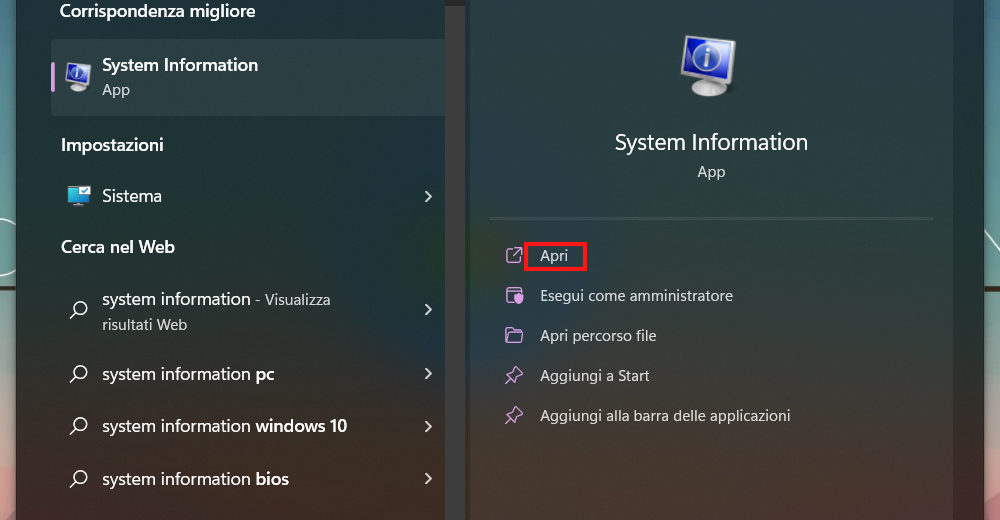Choose Aggiungi alla barra delle applicazioni
This screenshot has width=1000, height=520.
tap(665, 415)
